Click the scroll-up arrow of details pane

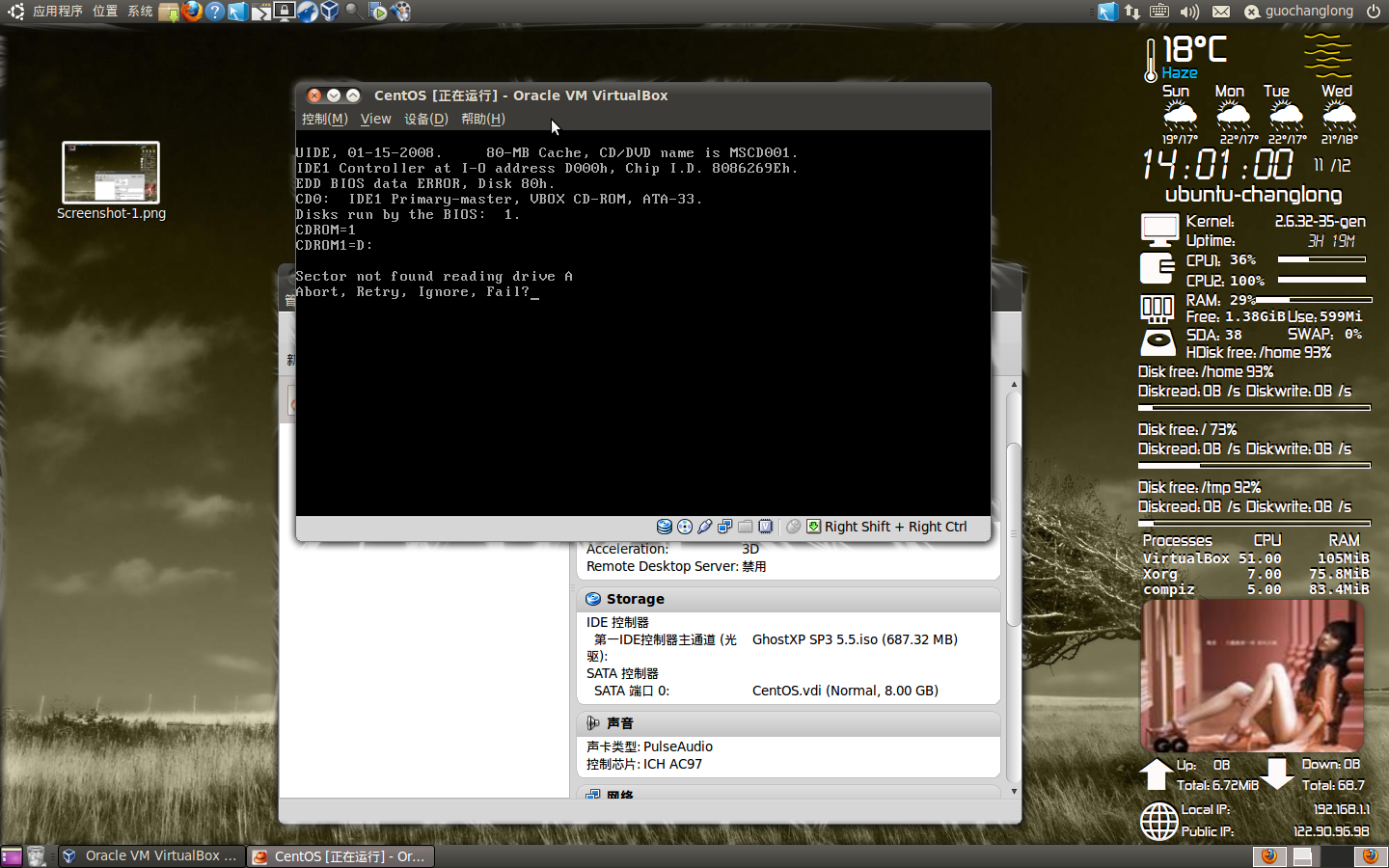[x=1014, y=385]
